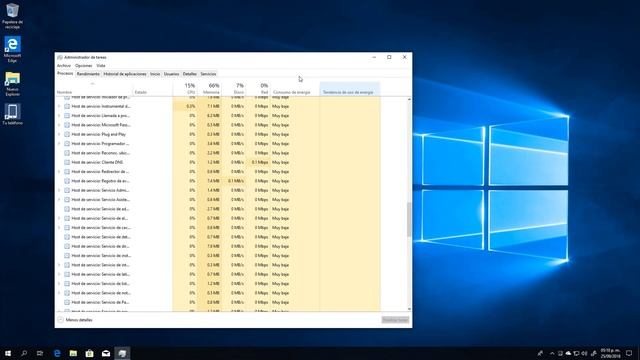The image size is (640, 360).
Task: Sort by the Red column header
Action: click(258, 89)
